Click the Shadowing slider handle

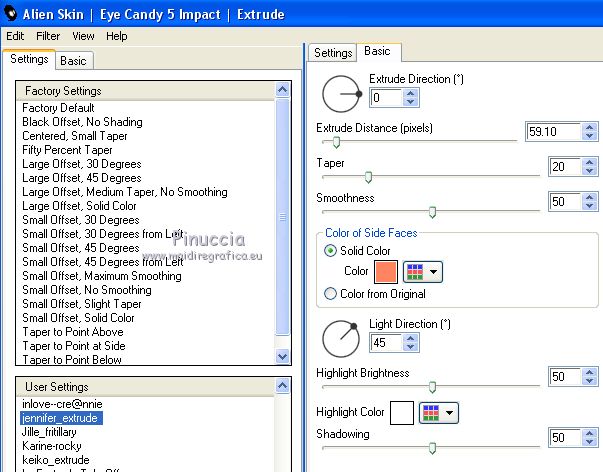tap(432, 448)
